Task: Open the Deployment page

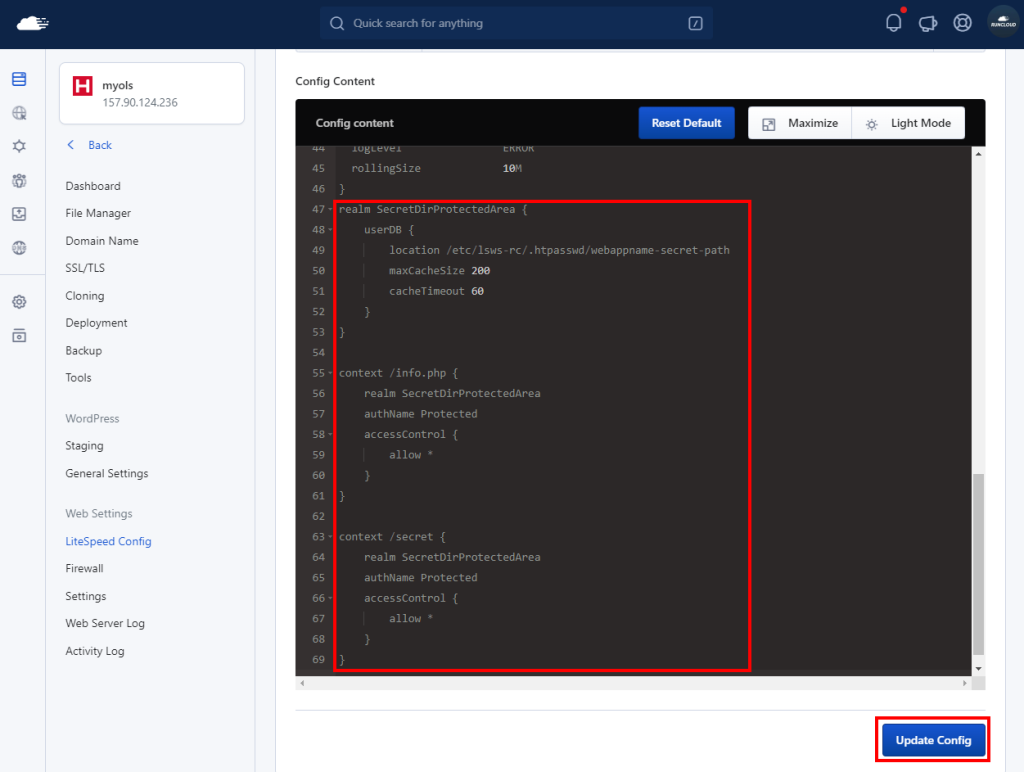Action: 96,323
